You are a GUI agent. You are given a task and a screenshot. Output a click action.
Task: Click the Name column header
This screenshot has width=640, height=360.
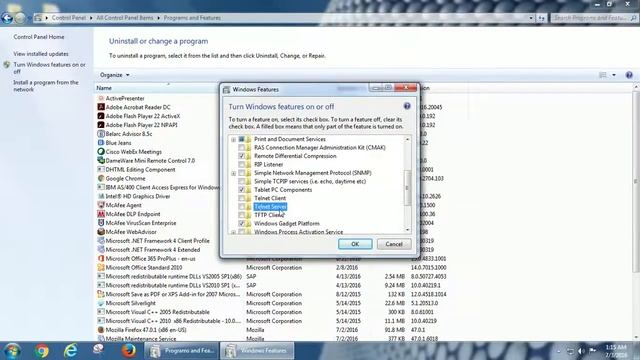104,88
